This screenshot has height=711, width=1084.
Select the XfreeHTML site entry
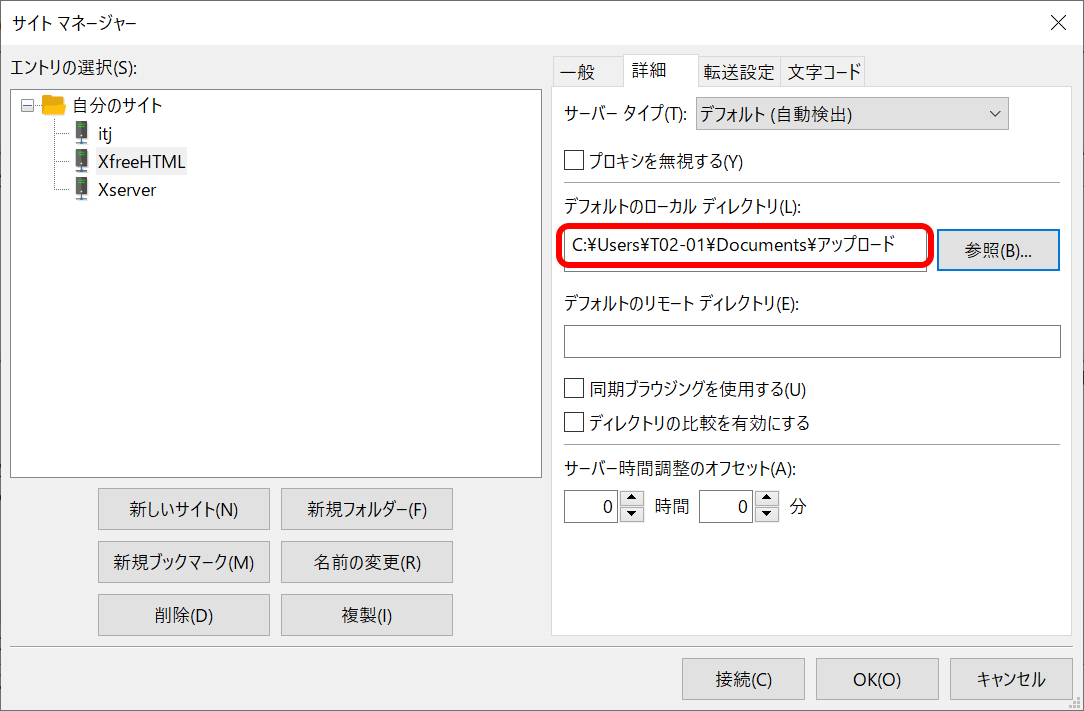coord(142,162)
